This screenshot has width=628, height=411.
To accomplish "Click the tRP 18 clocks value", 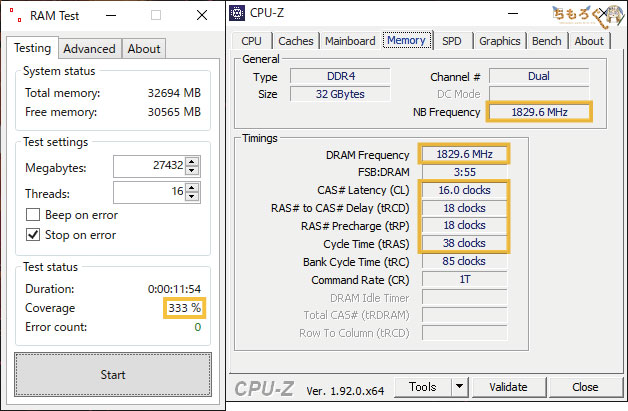I will pyautogui.click(x=464, y=225).
